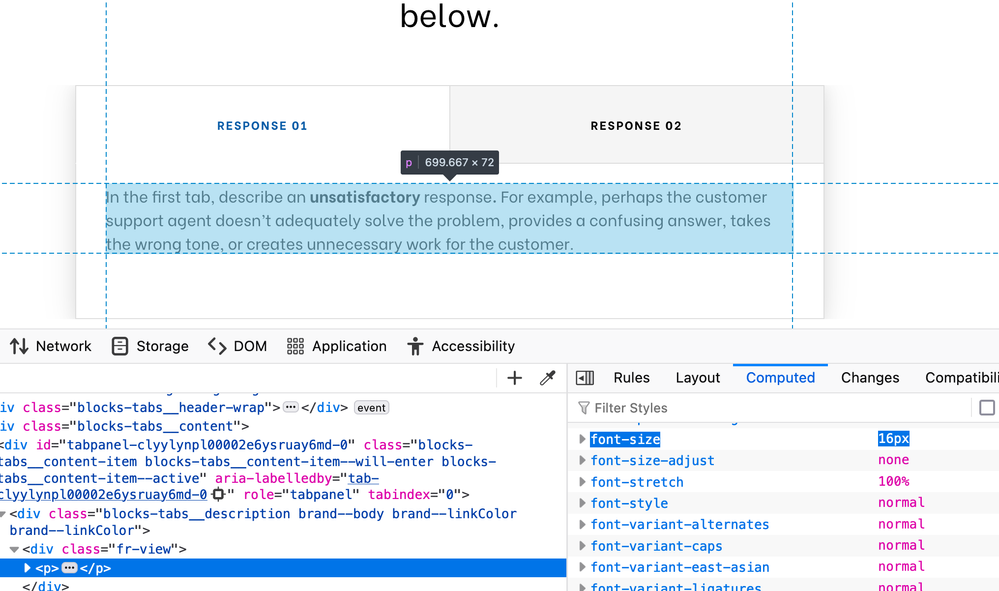The image size is (999, 591).
Task: Tick the checkbox beside Filter Styles
Action: (987, 408)
